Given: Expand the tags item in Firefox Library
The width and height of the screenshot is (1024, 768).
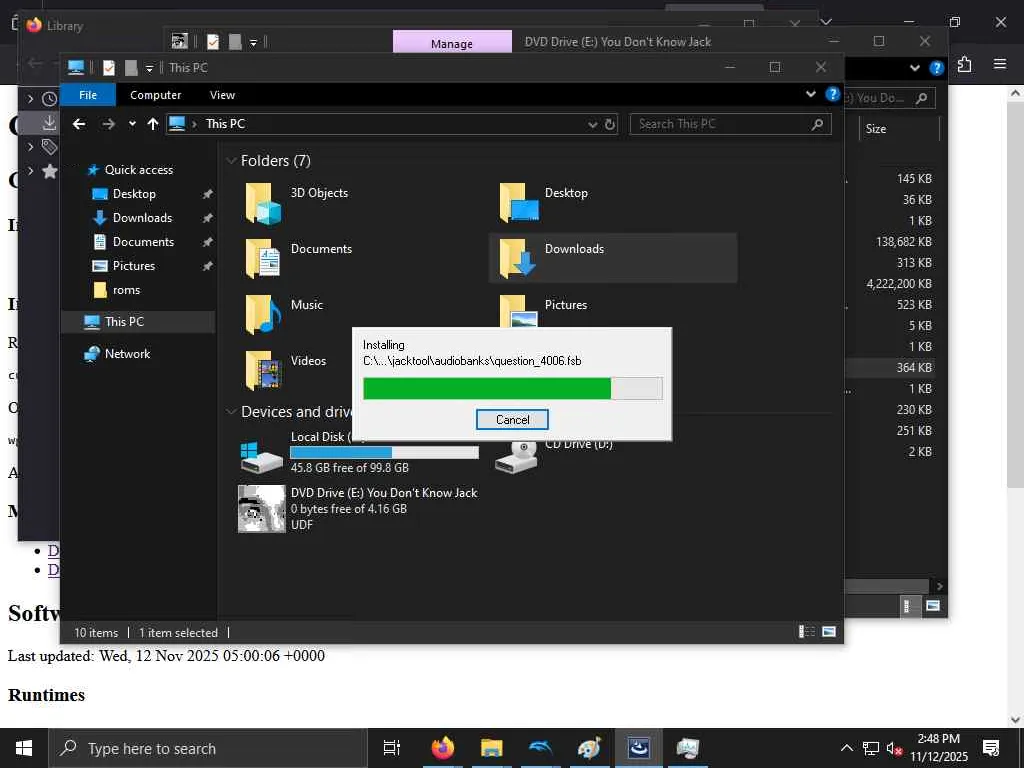Looking at the screenshot, I should click(30, 146).
